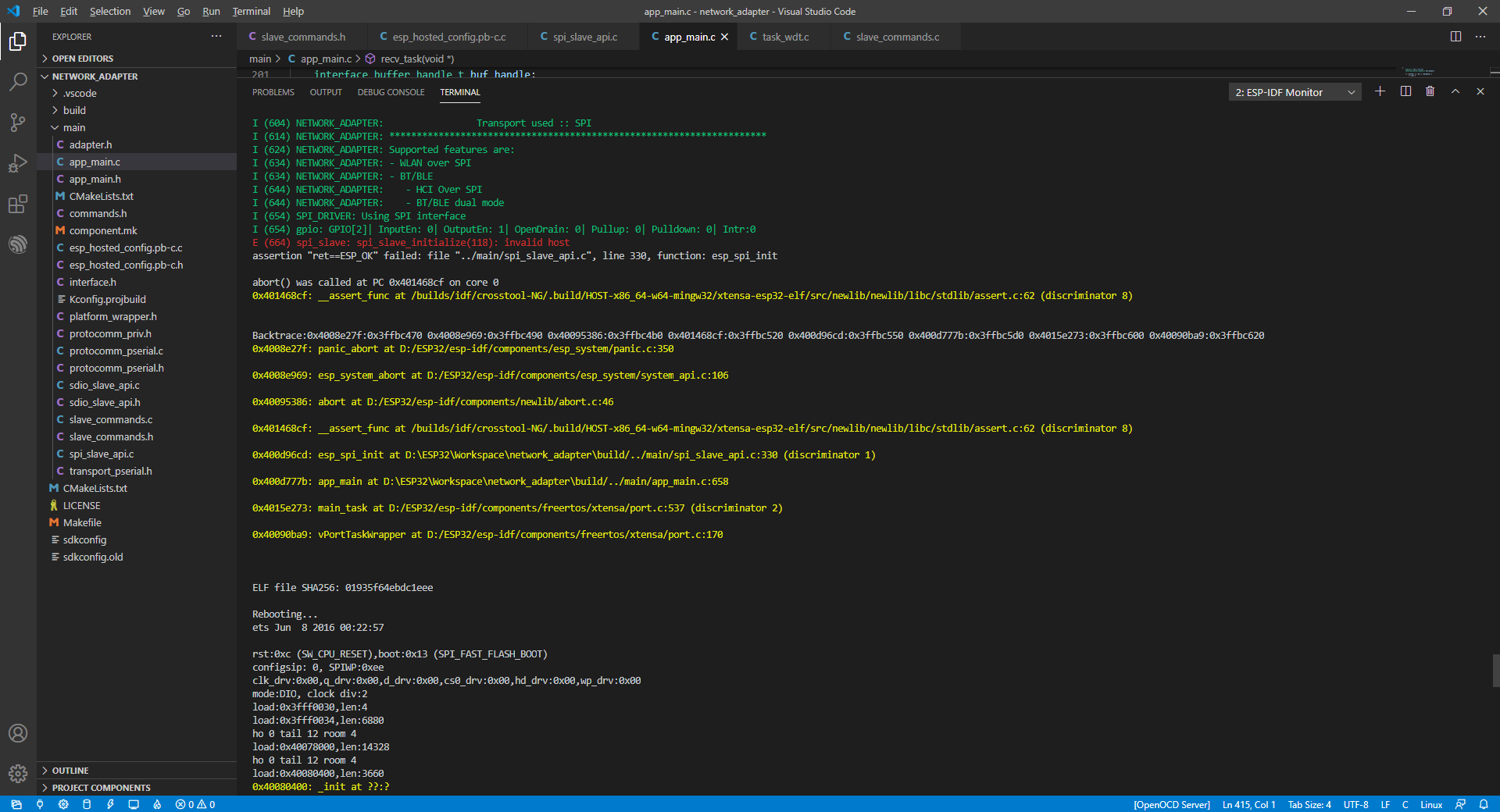Launch ESP-IDF Monitor with monitor icon
Image resolution: width=1500 pixels, height=812 pixels.
[134, 805]
